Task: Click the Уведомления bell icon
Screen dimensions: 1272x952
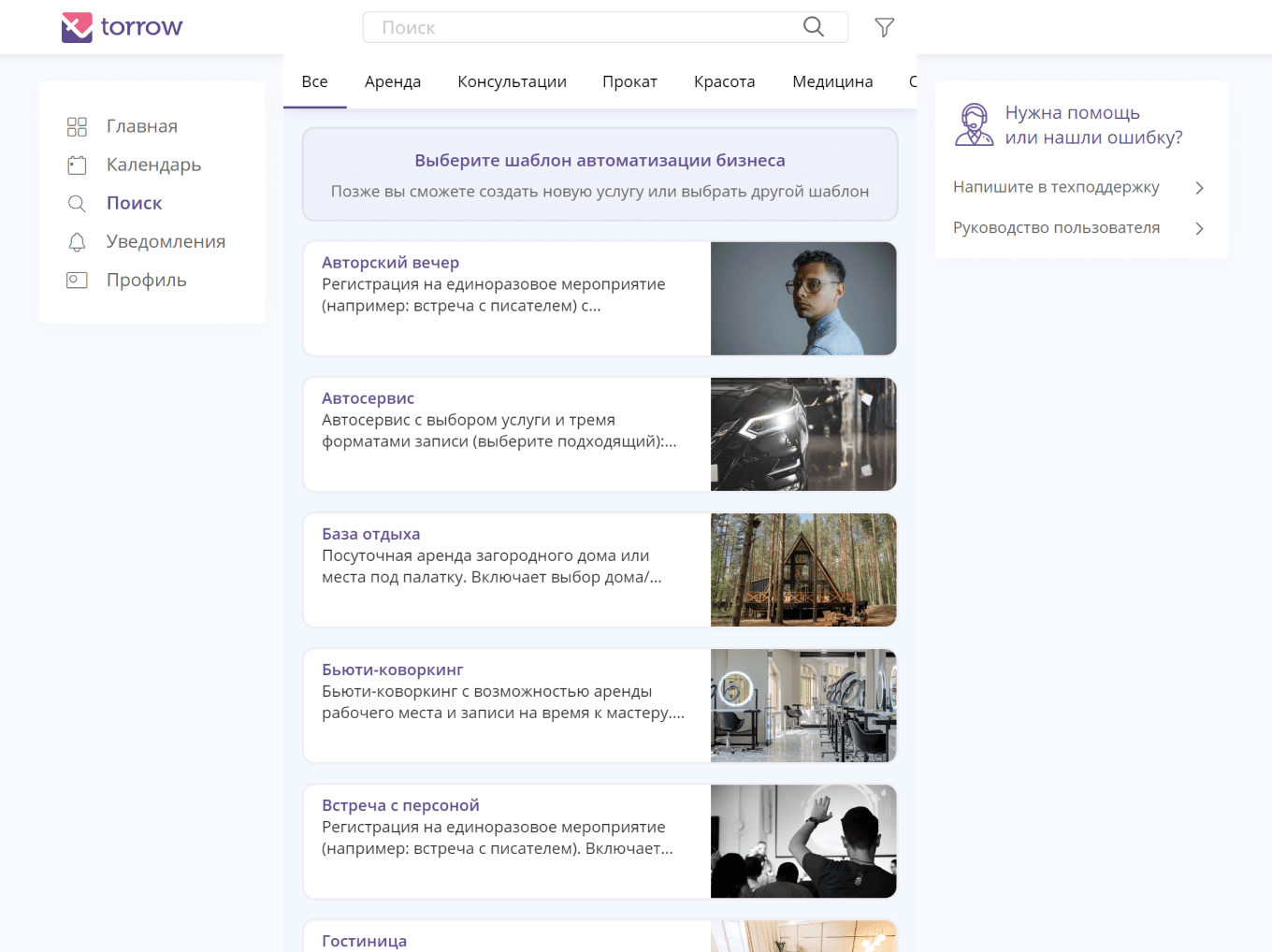Action: (x=77, y=242)
